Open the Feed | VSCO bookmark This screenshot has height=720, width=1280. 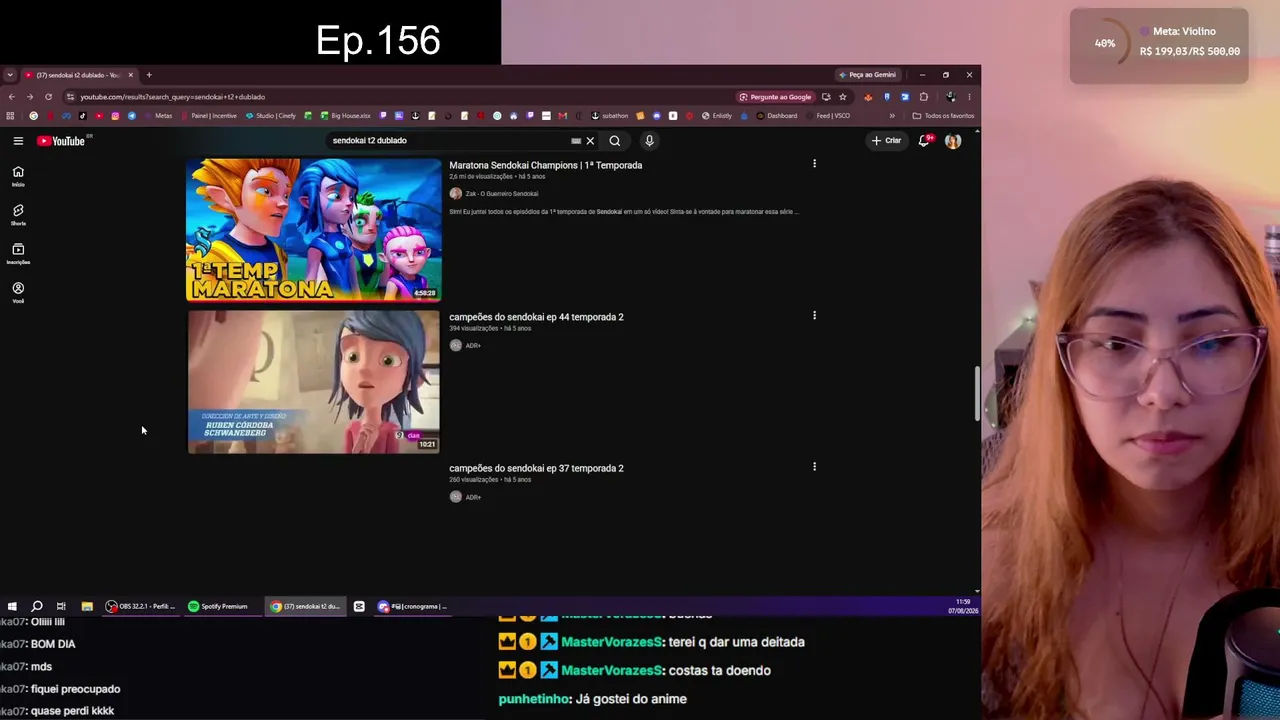click(x=828, y=116)
